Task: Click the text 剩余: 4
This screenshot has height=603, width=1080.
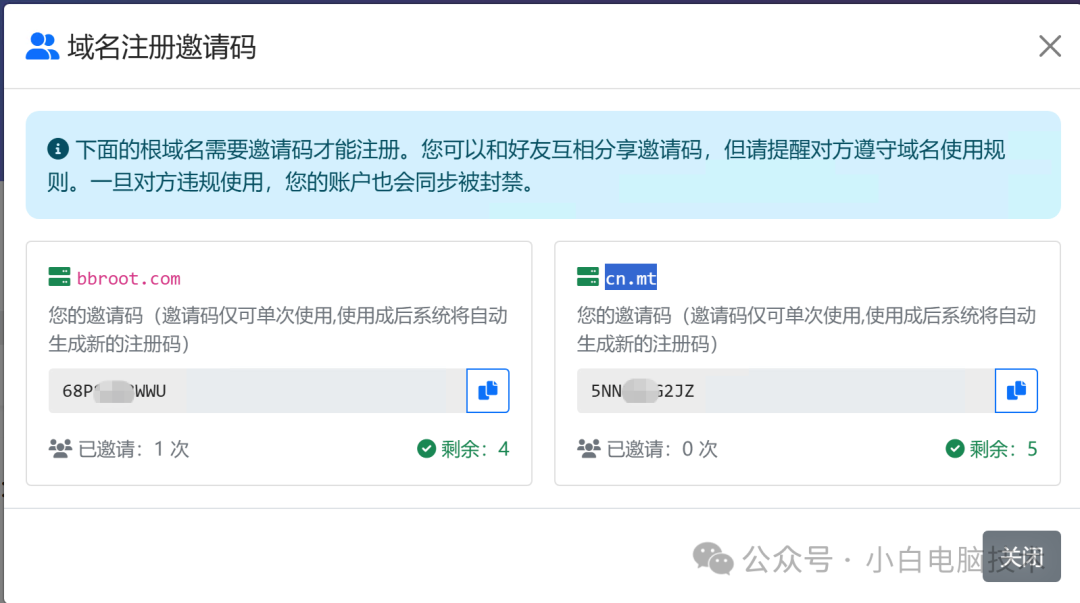Action: tap(475, 449)
